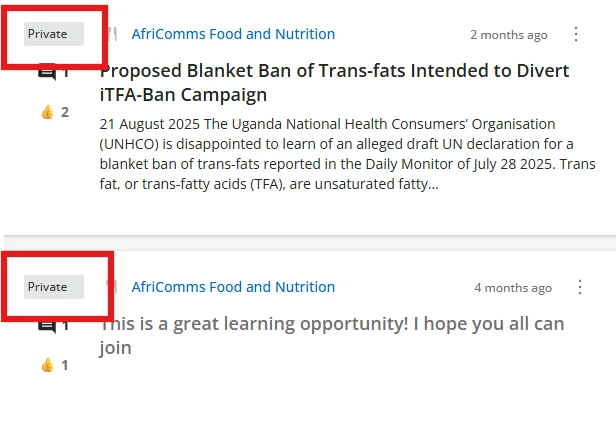Click the UNHCO post excerpt text
This screenshot has width=616, height=442.
340,154
